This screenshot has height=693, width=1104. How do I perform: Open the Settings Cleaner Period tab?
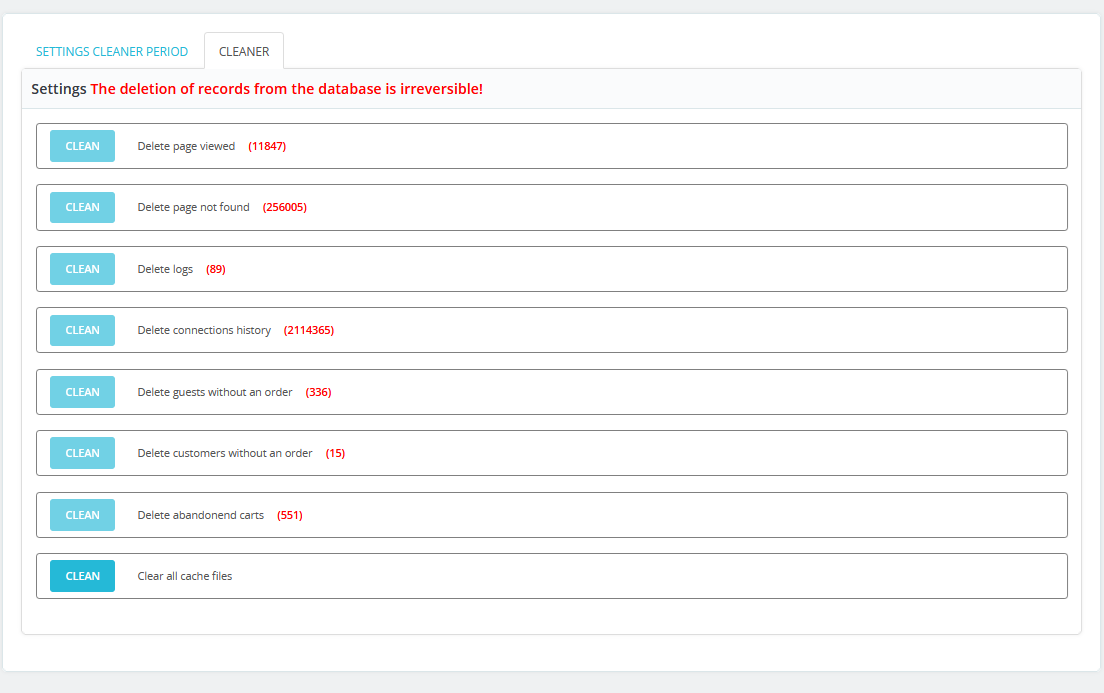[x=112, y=51]
